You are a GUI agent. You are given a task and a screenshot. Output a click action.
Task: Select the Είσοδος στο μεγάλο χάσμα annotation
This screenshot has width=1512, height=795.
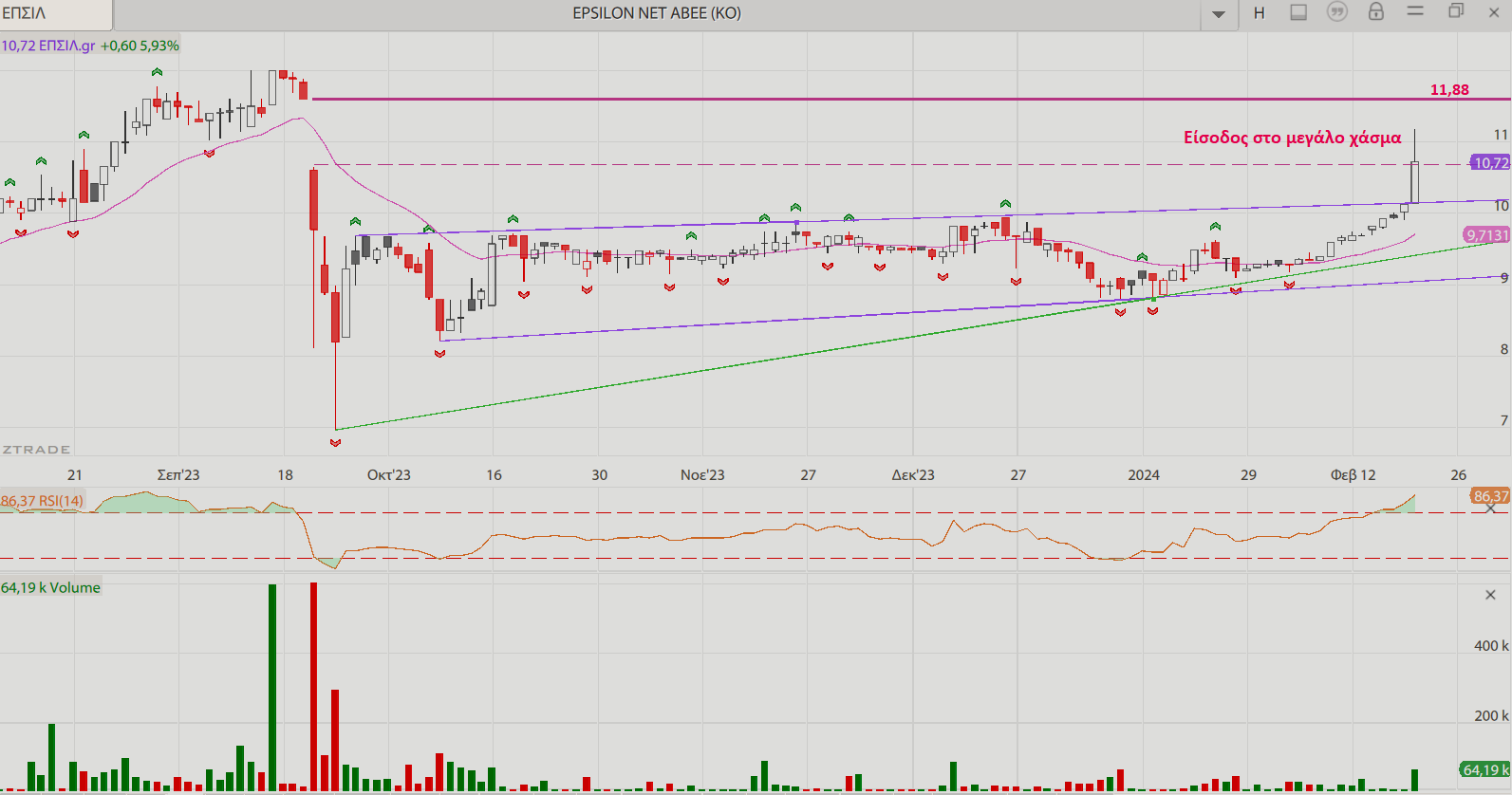1292,138
